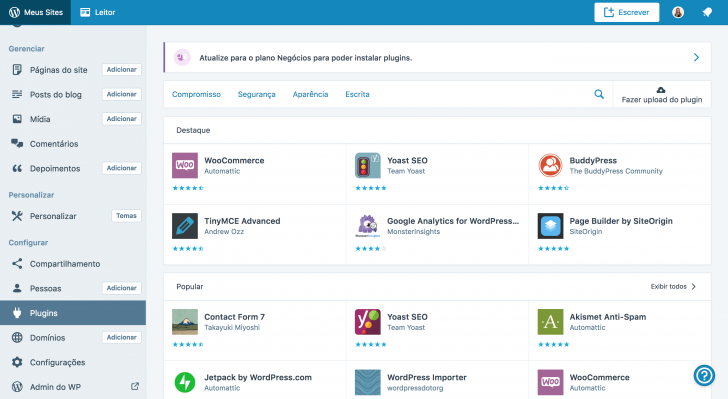Screen dimensions: 728x399
Task: Click the Akismet Anti-Spam title
Action: click(608, 317)
